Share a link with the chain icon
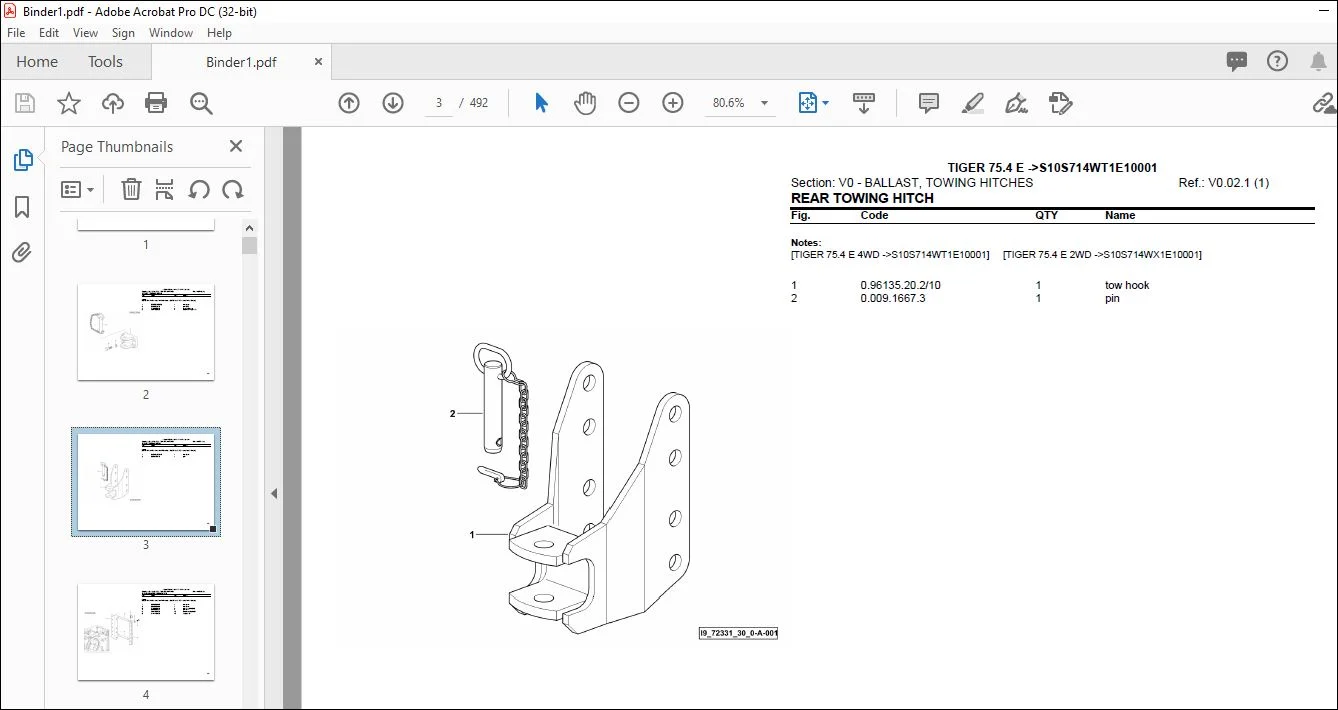 1324,103
